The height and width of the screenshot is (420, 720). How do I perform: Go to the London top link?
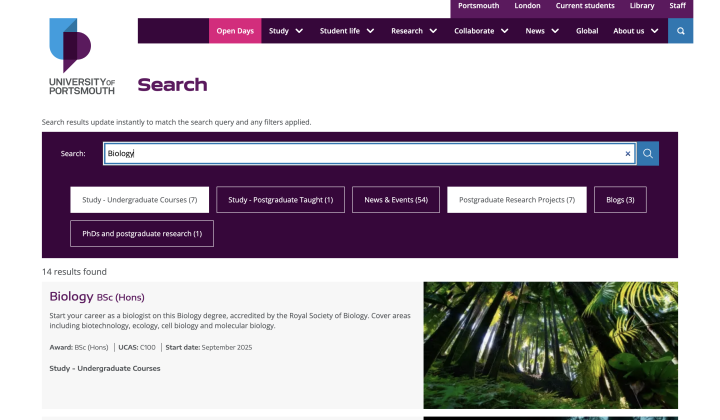[x=527, y=6]
